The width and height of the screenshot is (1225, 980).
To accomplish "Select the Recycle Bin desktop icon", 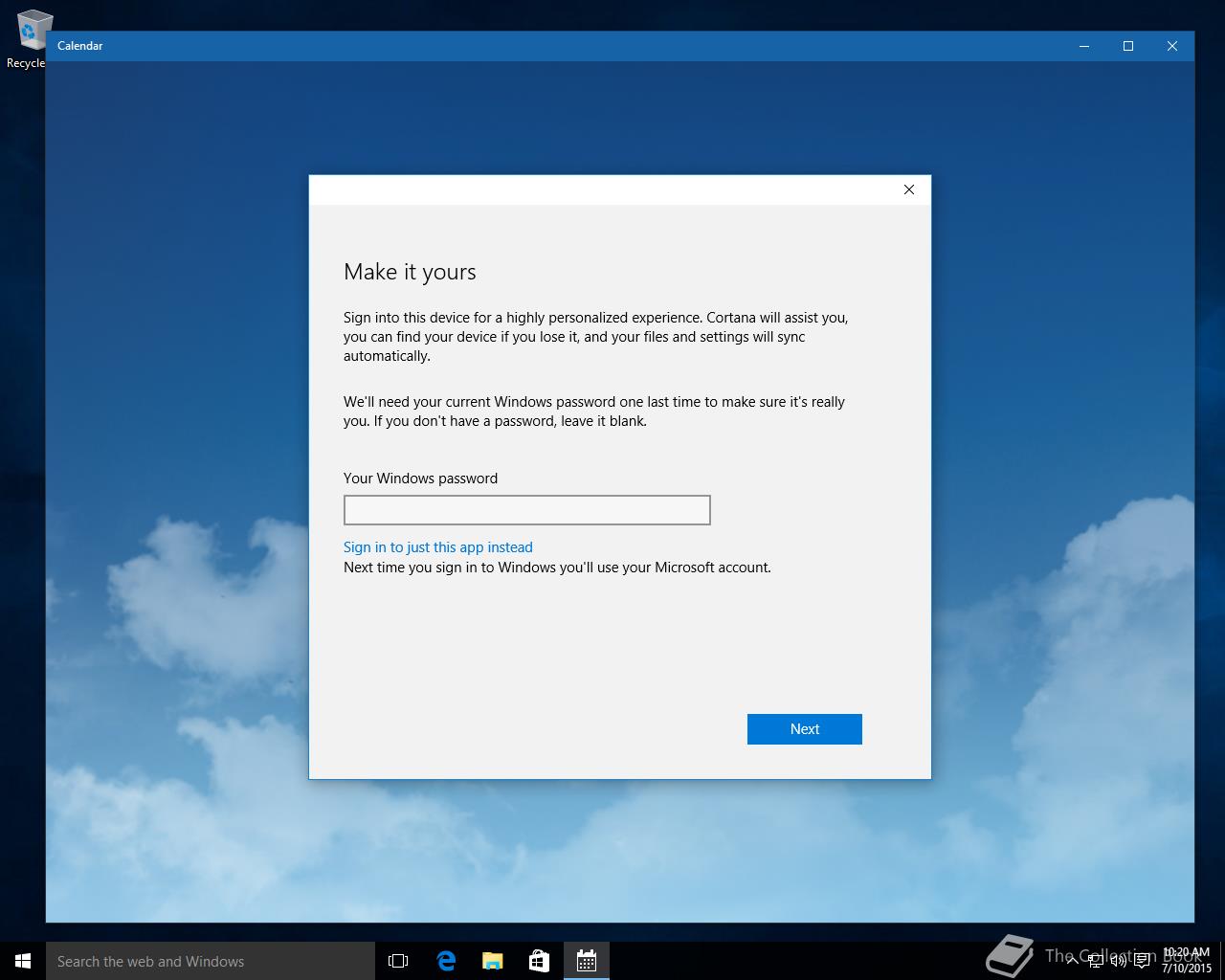I will point(29,38).
